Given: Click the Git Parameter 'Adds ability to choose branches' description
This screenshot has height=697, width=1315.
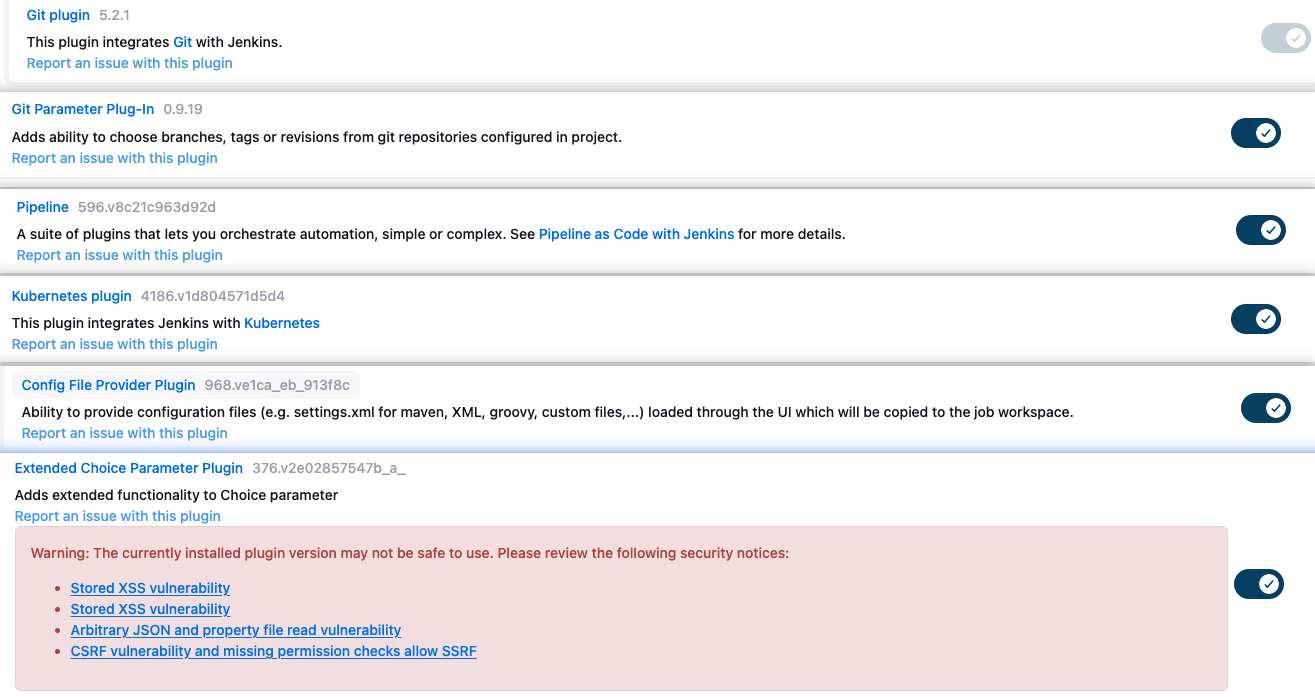Looking at the screenshot, I should 317,137.
